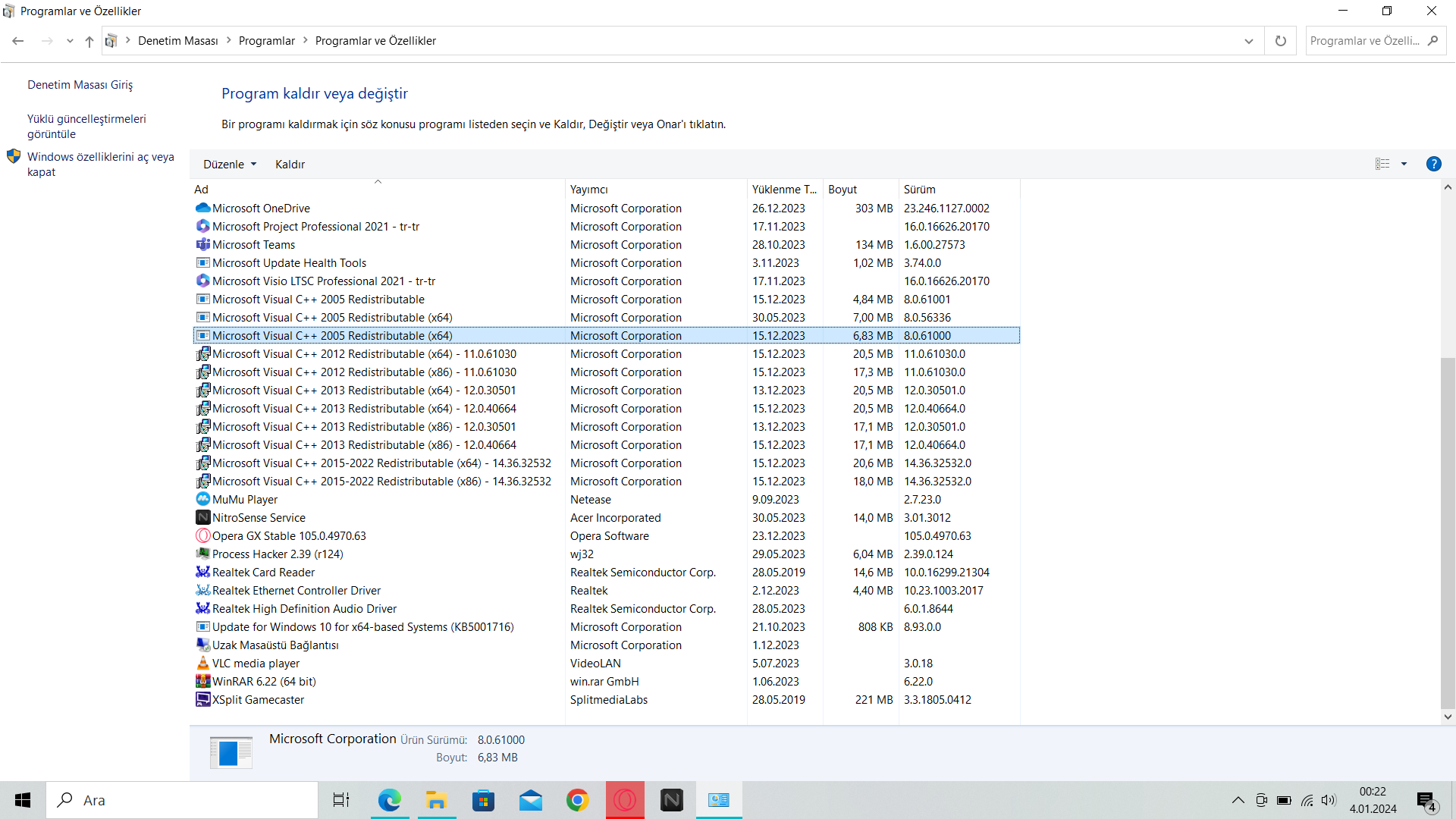The image size is (1456, 819).
Task: Expand the address bar history dropdown
Action: 1249,41
